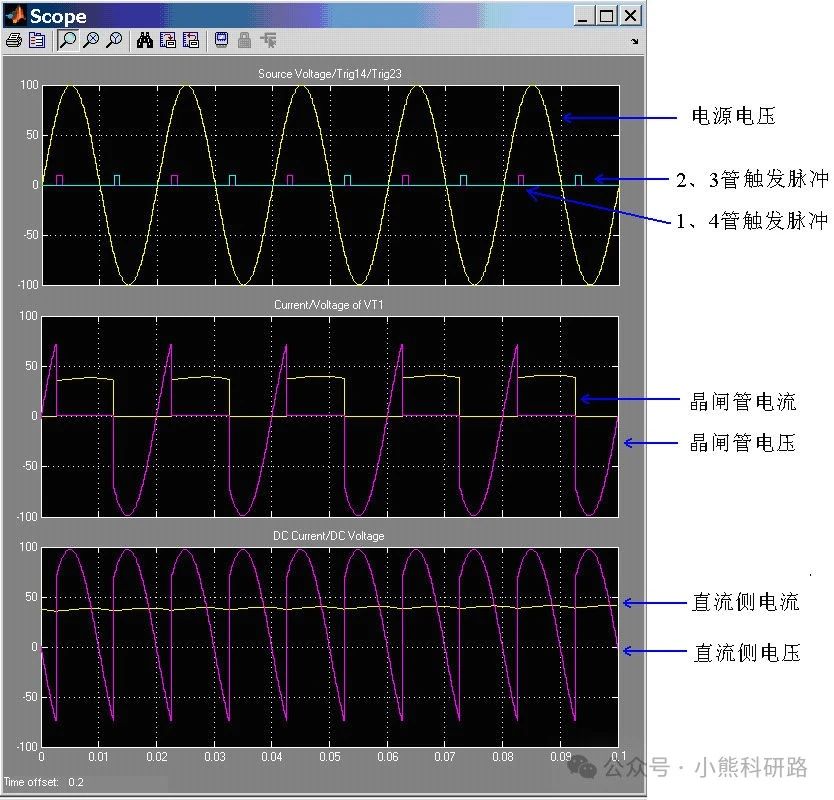Click the 'Current/Voltage of VT1' plot title
834x800 pixels.
pyautogui.click(x=329, y=305)
